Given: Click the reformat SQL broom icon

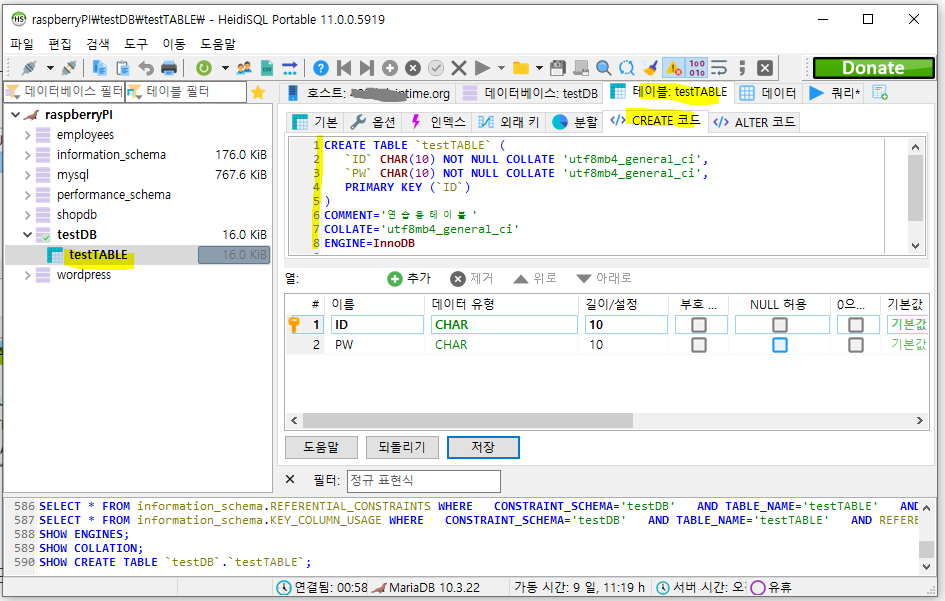Looking at the screenshot, I should click(650, 68).
